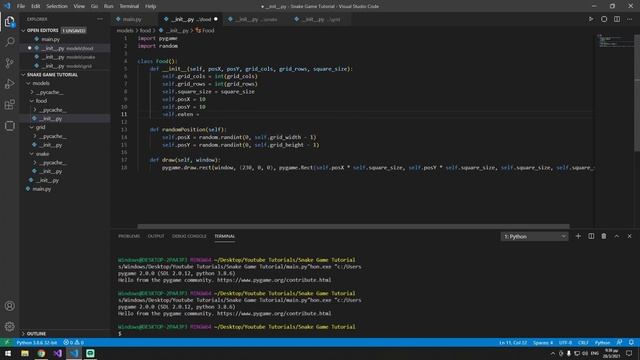Open the editor More Actions ellipsis
This screenshot has width=640, height=360.
coord(630,19)
